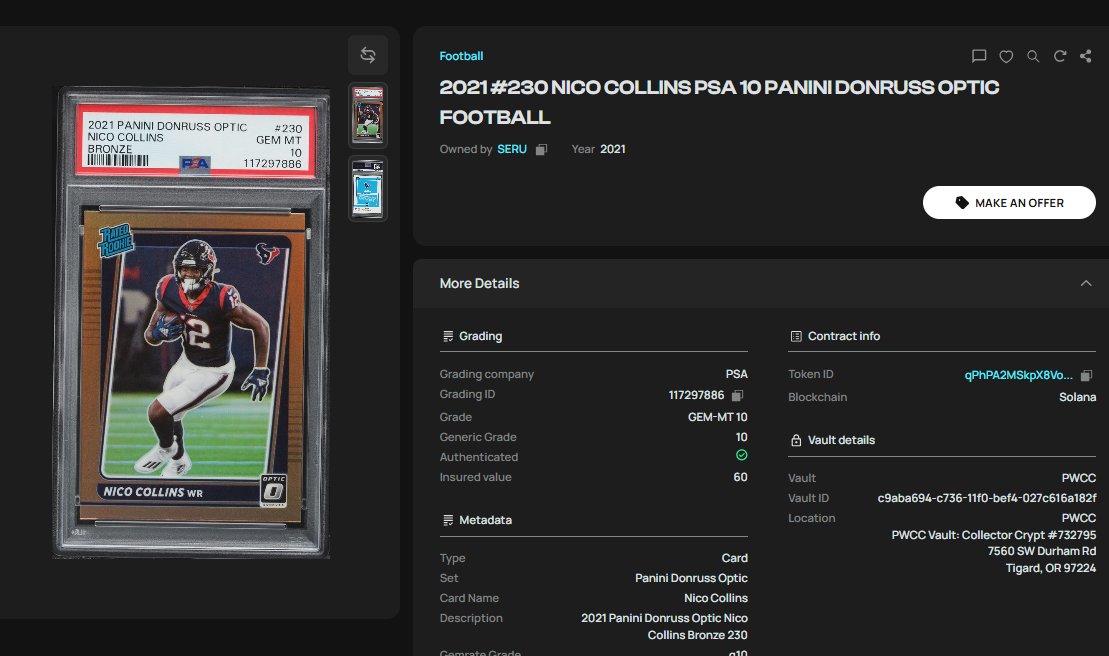
Task: Click the magnifier search icon
Action: coord(1033,57)
